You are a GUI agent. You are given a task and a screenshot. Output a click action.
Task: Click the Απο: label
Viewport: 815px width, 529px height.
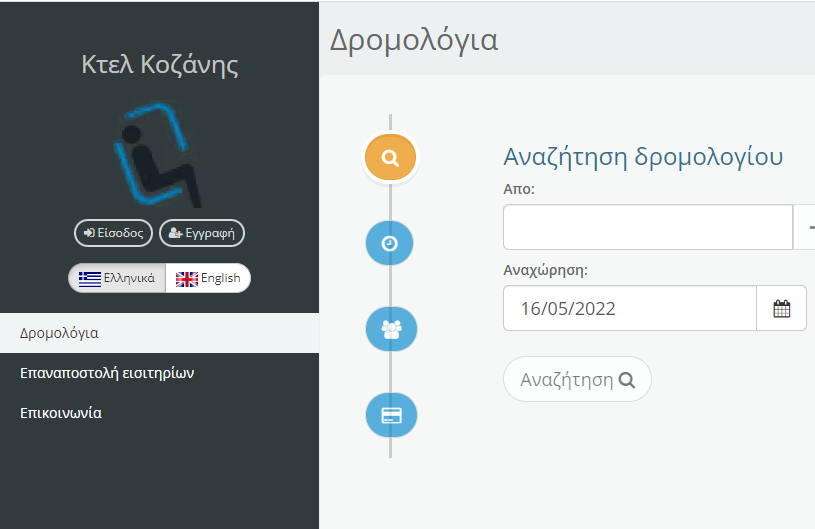coord(519,189)
